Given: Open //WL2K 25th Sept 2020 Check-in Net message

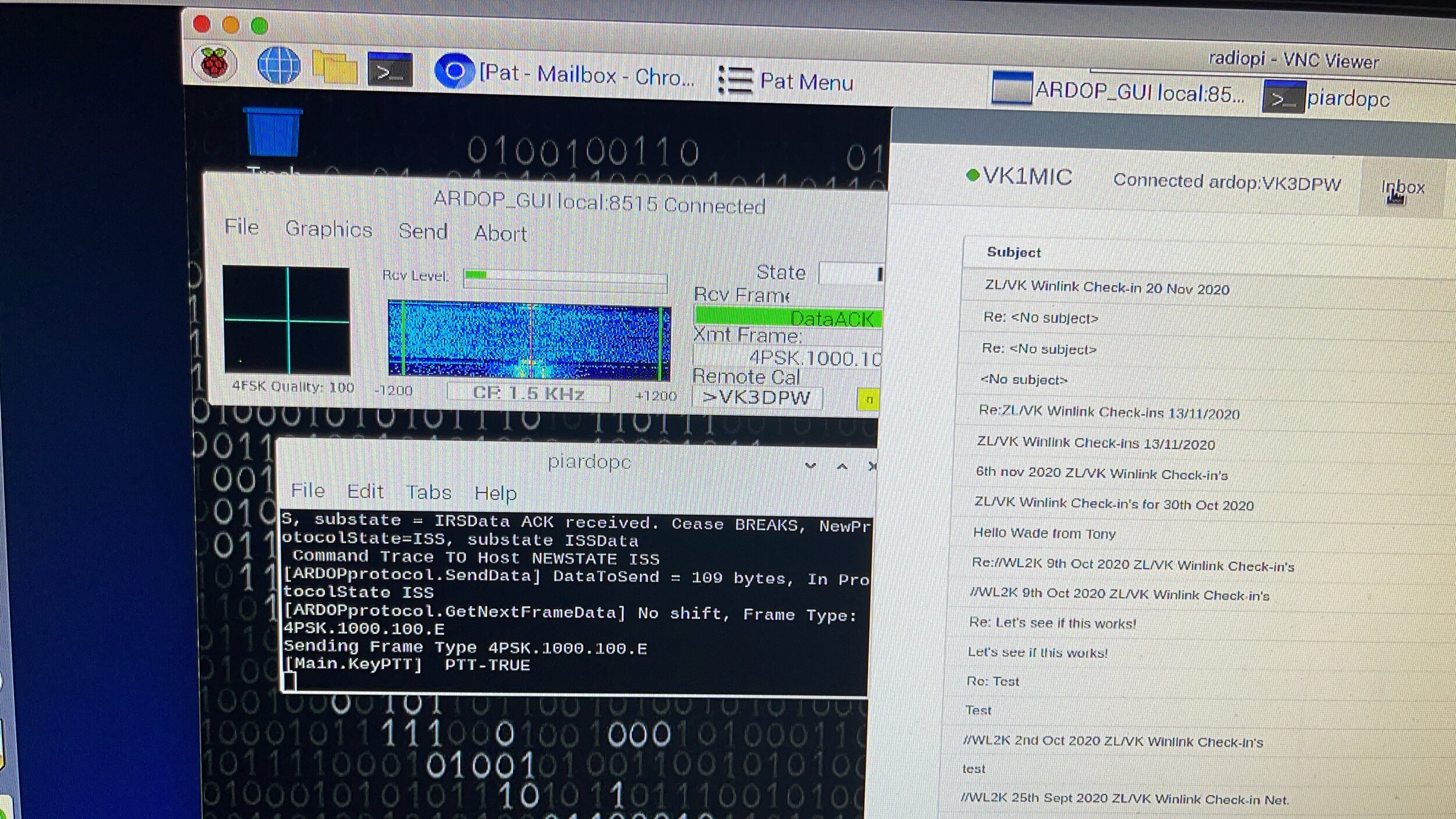Looking at the screenshot, I should coord(1125,799).
